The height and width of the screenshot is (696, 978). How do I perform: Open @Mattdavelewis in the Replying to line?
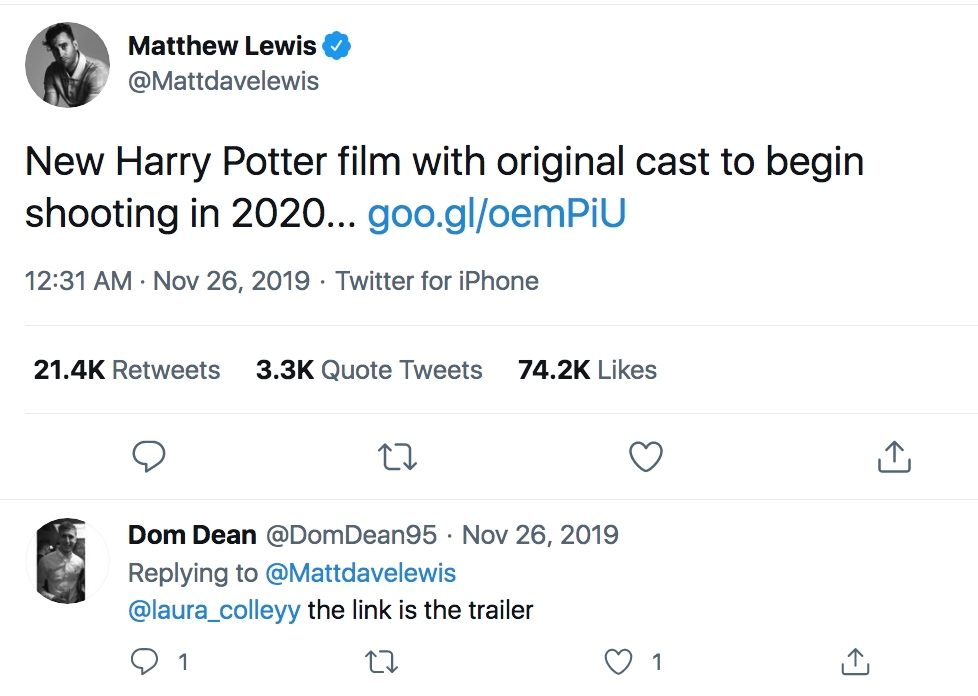coord(360,573)
